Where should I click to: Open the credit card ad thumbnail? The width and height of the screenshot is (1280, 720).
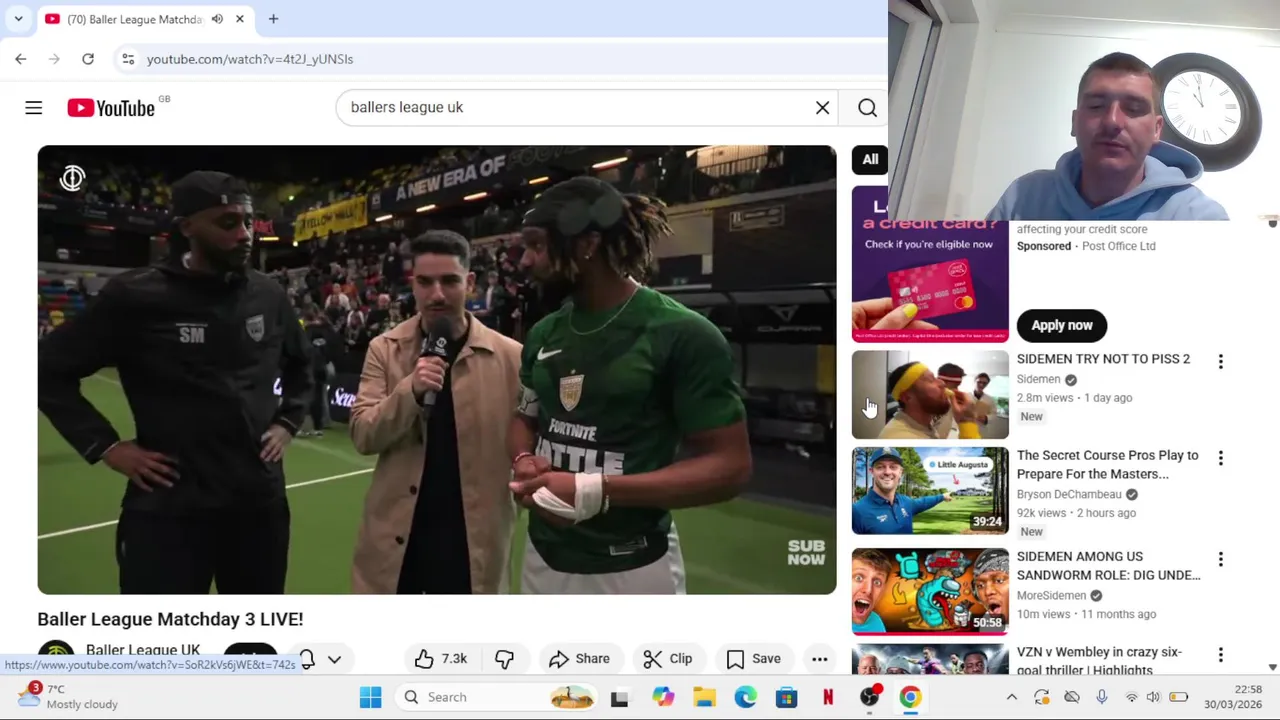pos(930,265)
